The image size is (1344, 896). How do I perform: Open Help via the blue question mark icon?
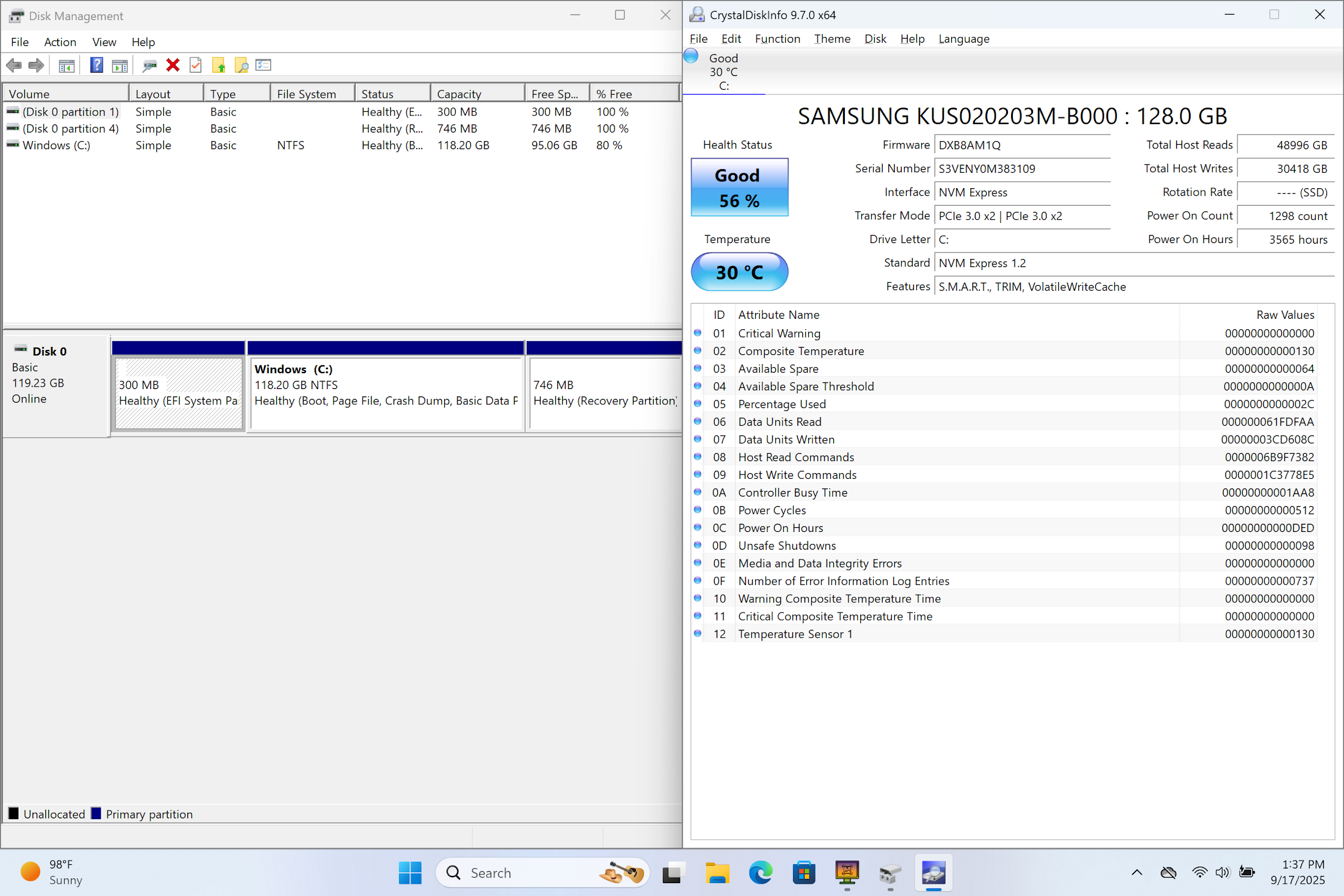tap(97, 65)
